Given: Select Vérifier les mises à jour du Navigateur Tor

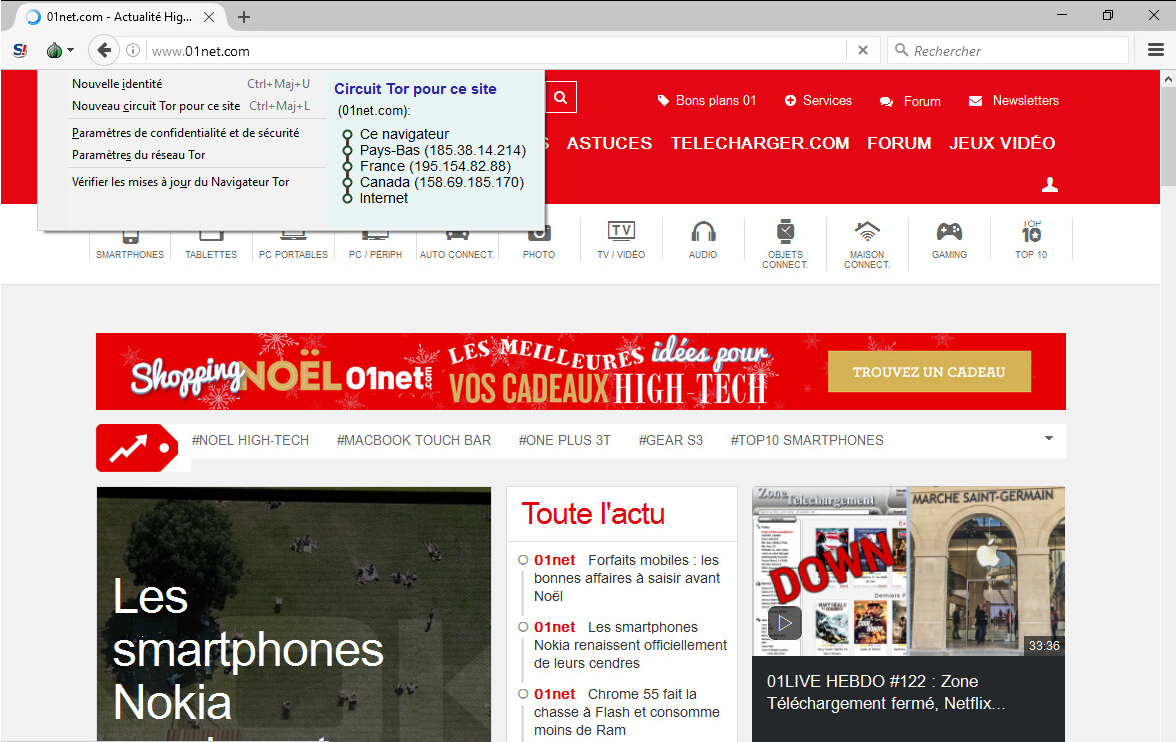Looking at the screenshot, I should [x=181, y=182].
